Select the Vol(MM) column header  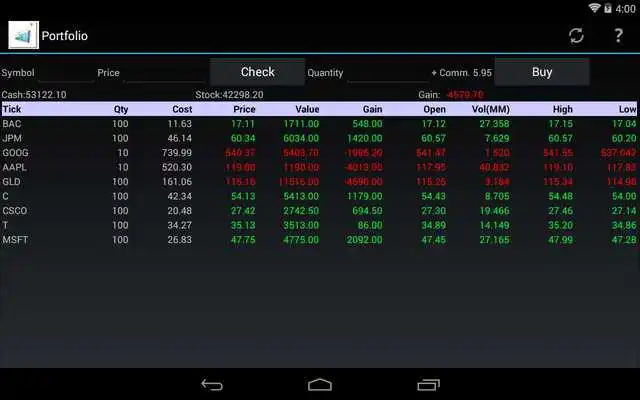tap(491, 109)
